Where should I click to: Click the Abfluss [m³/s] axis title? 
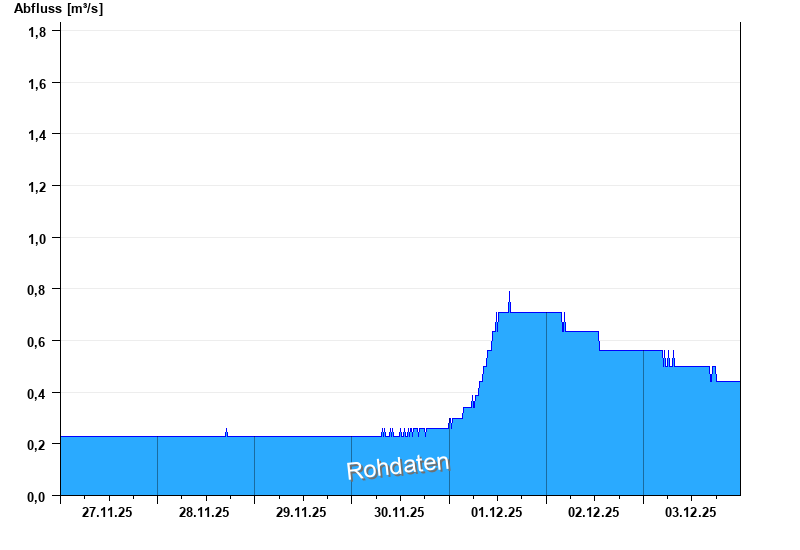tap(58, 9)
